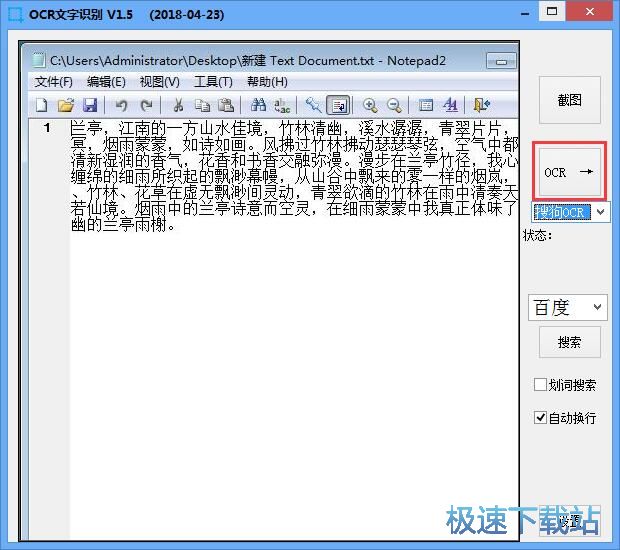Click the Undo arrow icon

click(x=121, y=105)
